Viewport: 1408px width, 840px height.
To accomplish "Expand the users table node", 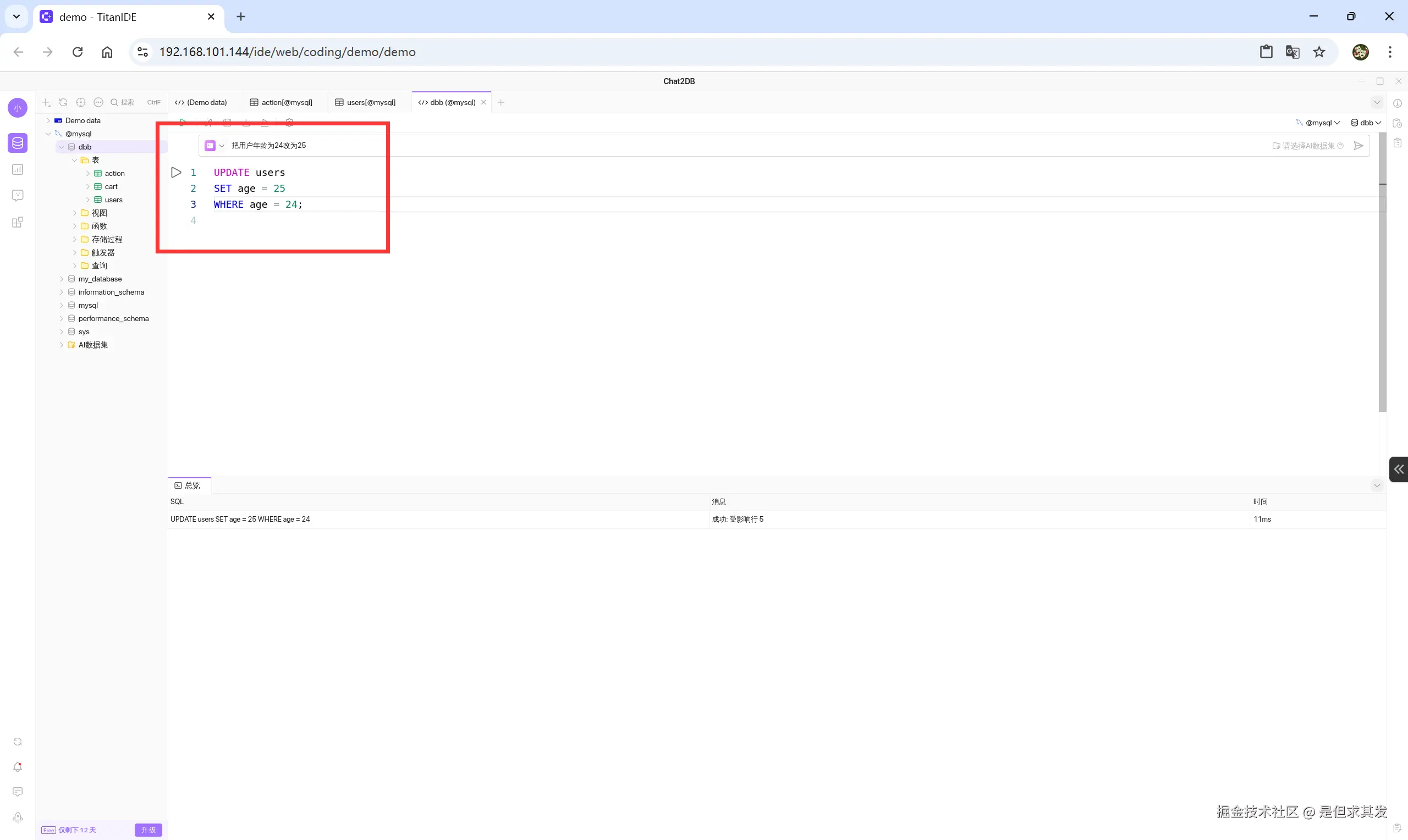I will (x=88, y=200).
